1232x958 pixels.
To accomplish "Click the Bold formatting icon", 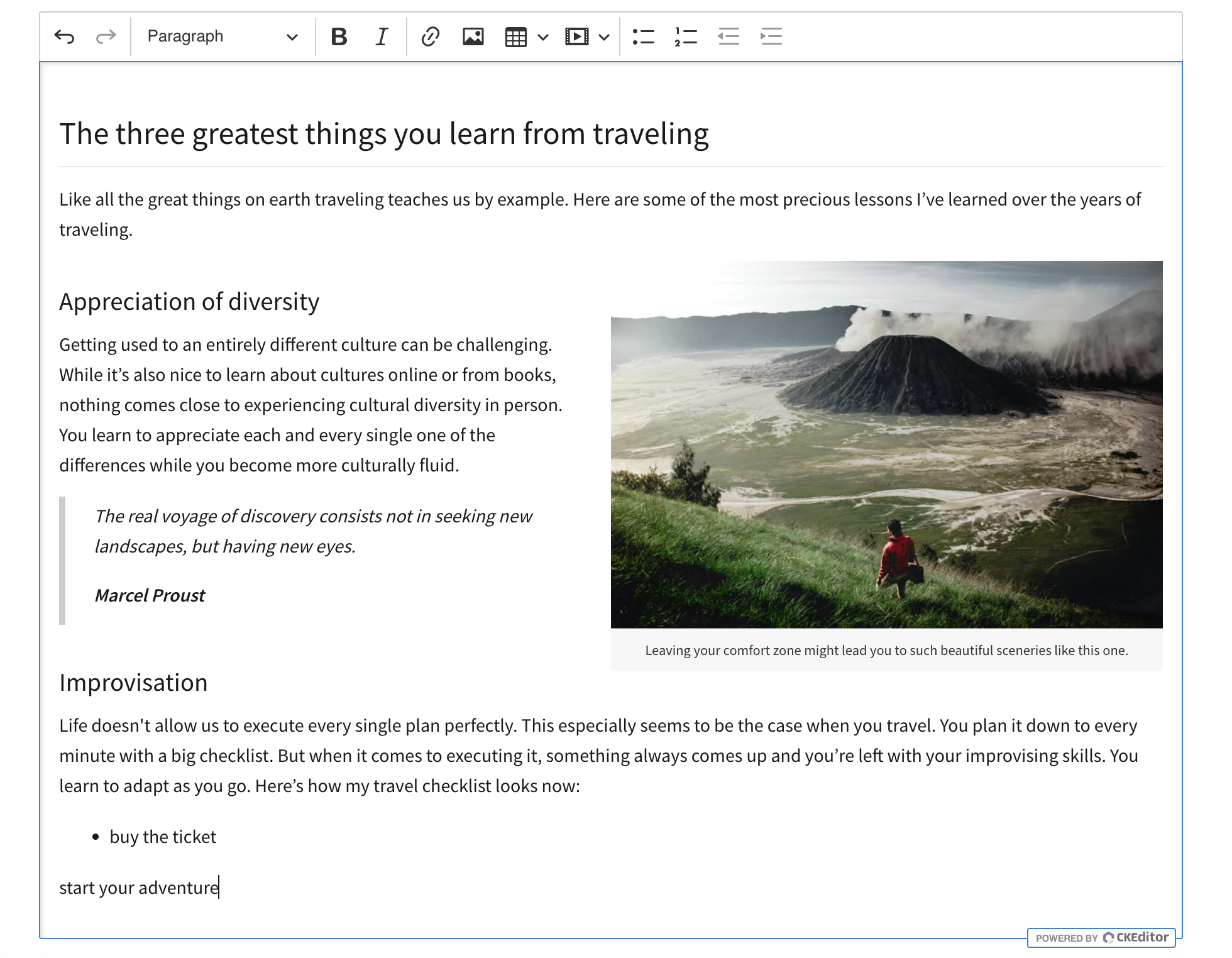I will (339, 36).
